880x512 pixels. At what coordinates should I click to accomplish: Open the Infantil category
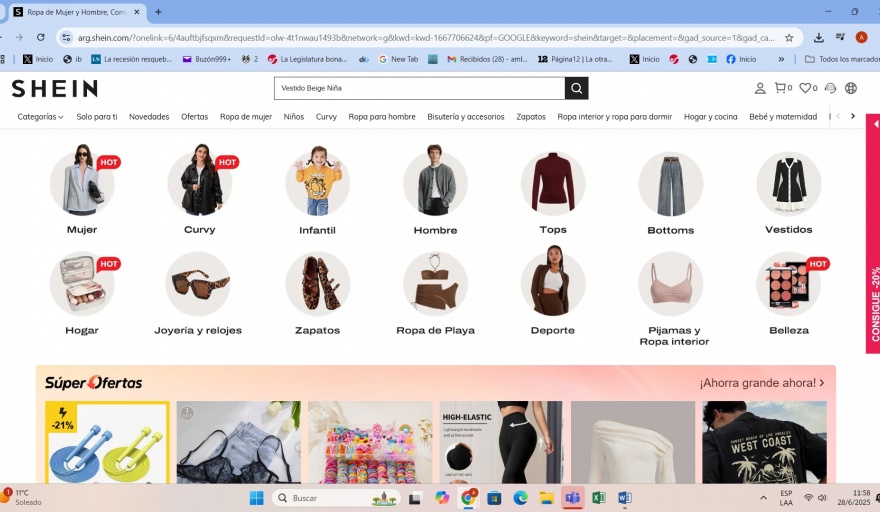318,190
